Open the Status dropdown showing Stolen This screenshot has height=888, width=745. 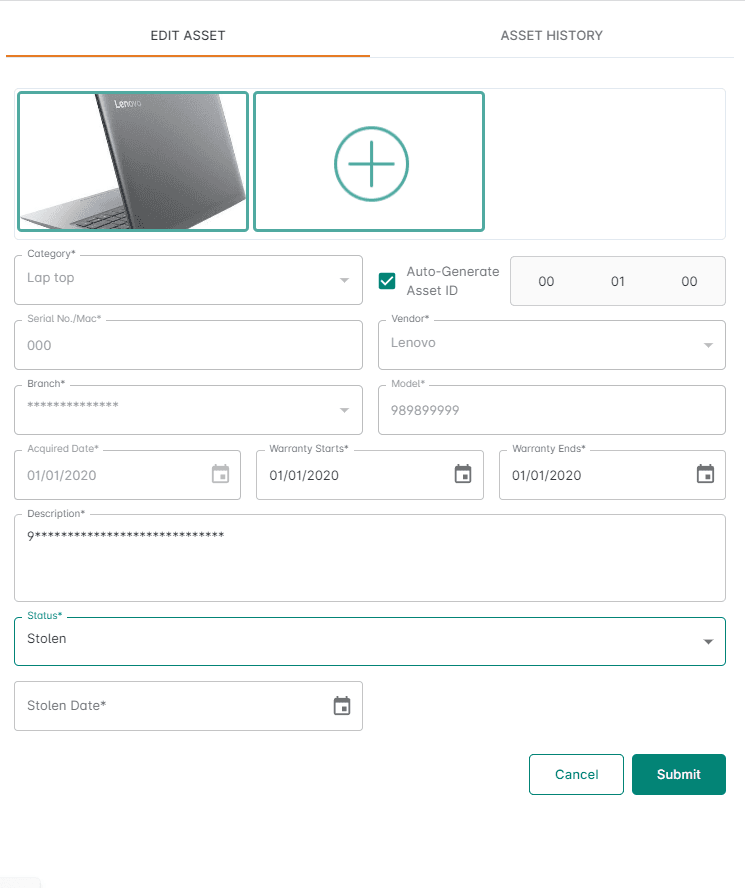(708, 641)
